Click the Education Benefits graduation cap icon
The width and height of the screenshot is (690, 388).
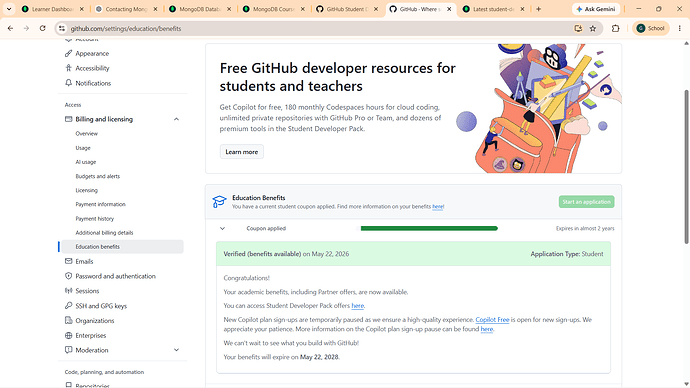(219, 201)
